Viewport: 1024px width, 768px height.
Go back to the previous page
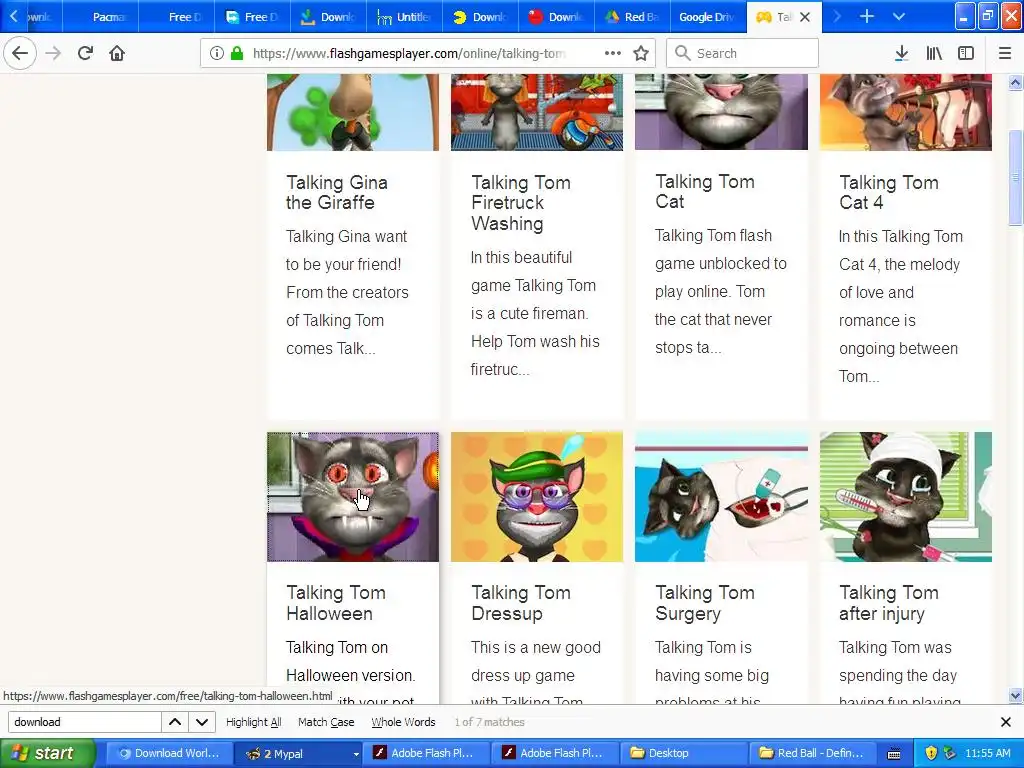(20, 54)
